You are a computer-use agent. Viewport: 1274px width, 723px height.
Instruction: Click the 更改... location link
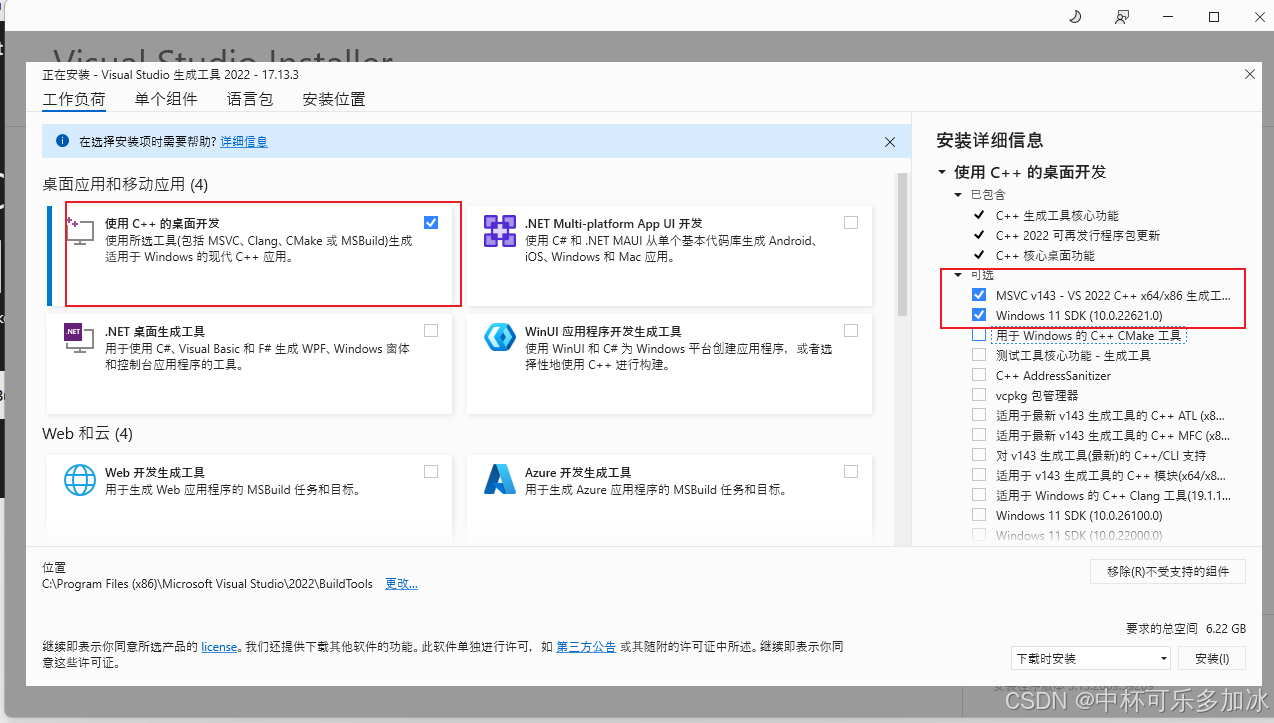pyautogui.click(x=401, y=583)
